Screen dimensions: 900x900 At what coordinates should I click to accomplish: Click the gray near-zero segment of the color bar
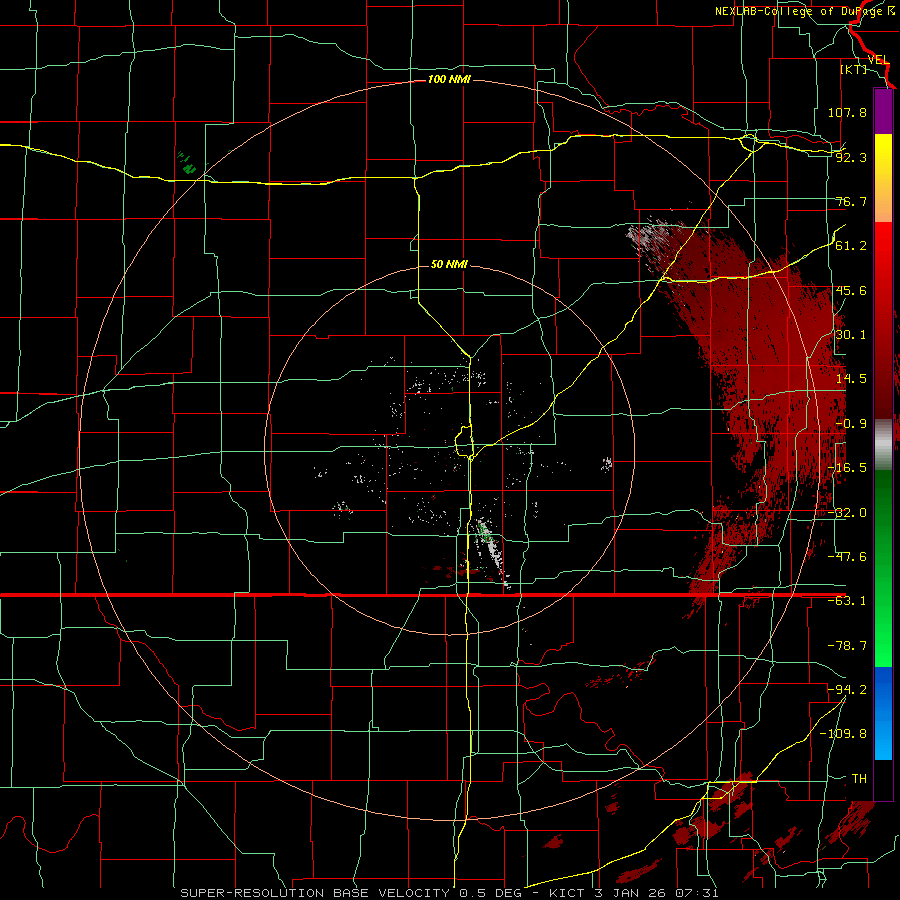point(883,445)
